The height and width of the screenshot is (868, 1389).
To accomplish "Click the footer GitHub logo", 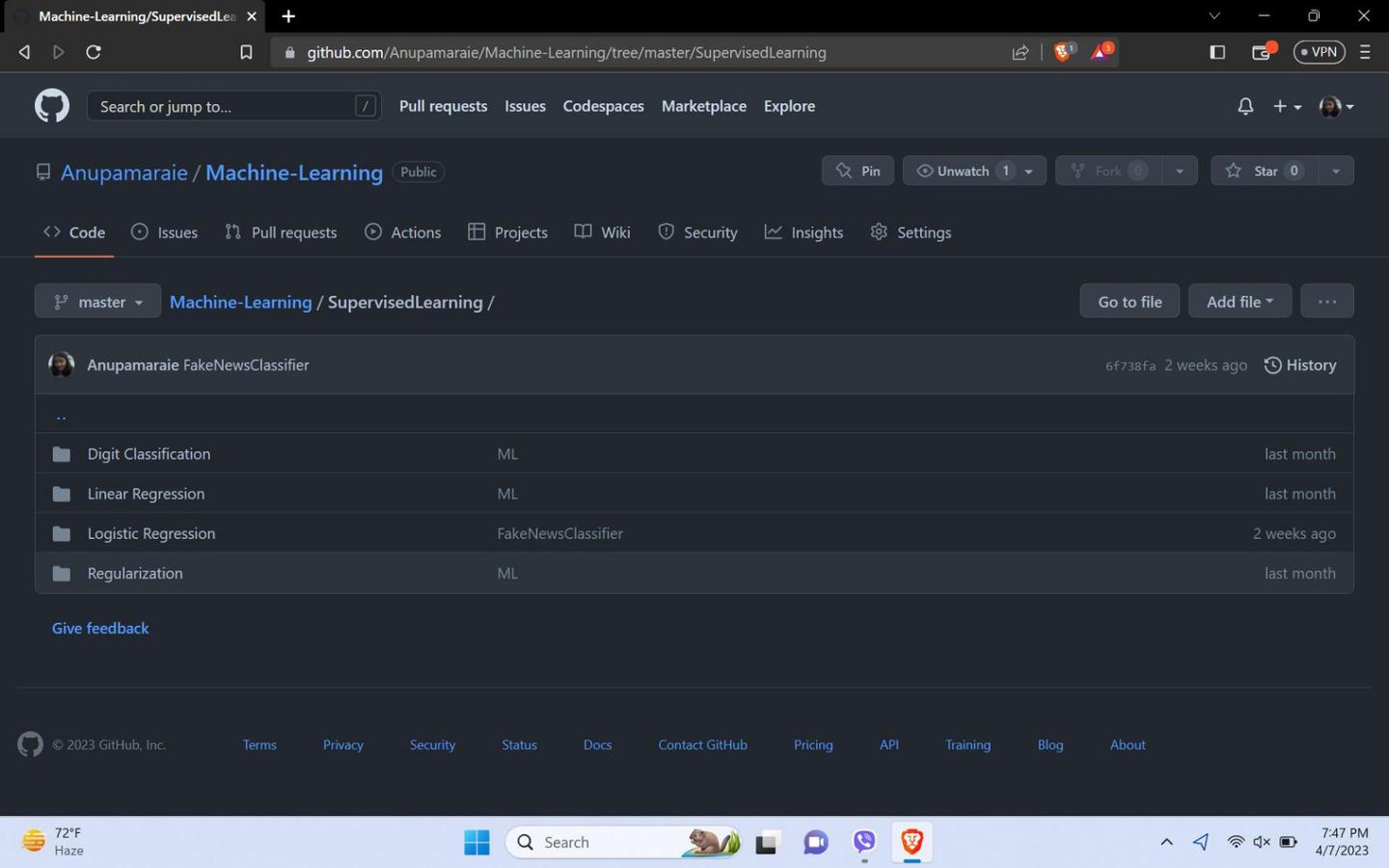I will pos(30,745).
